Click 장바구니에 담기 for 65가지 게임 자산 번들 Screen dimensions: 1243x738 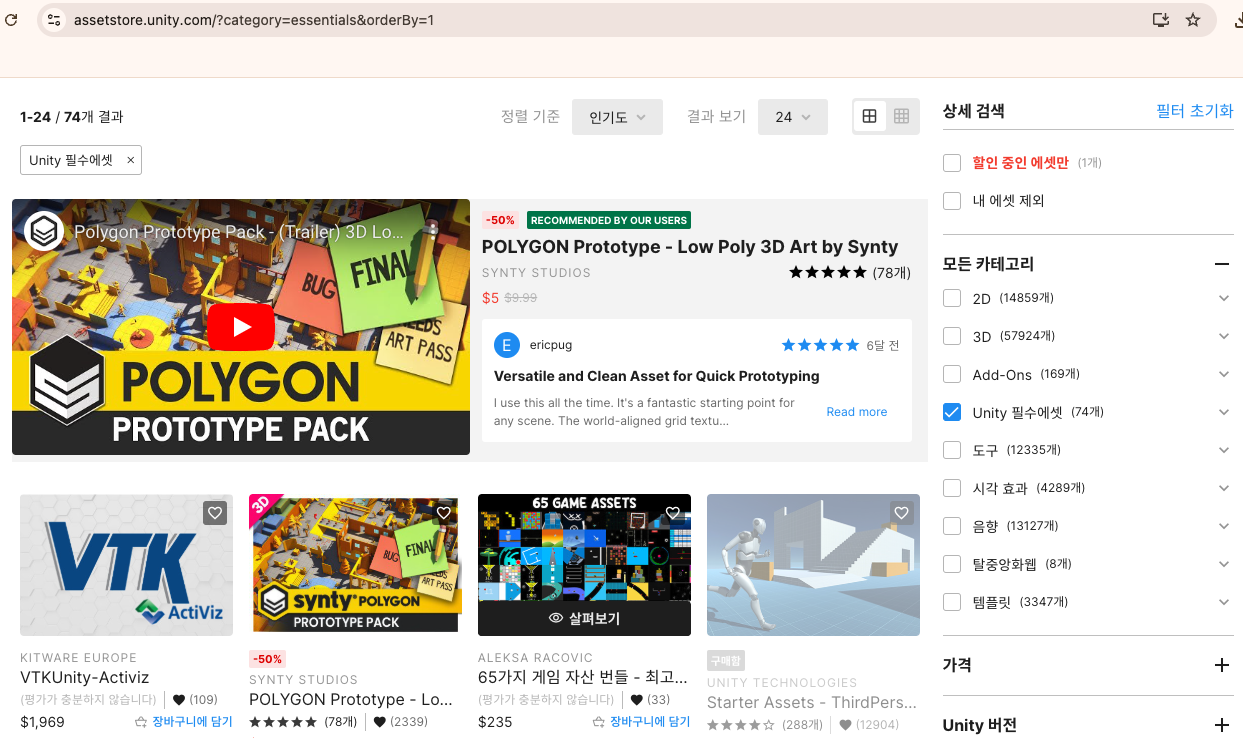point(650,722)
